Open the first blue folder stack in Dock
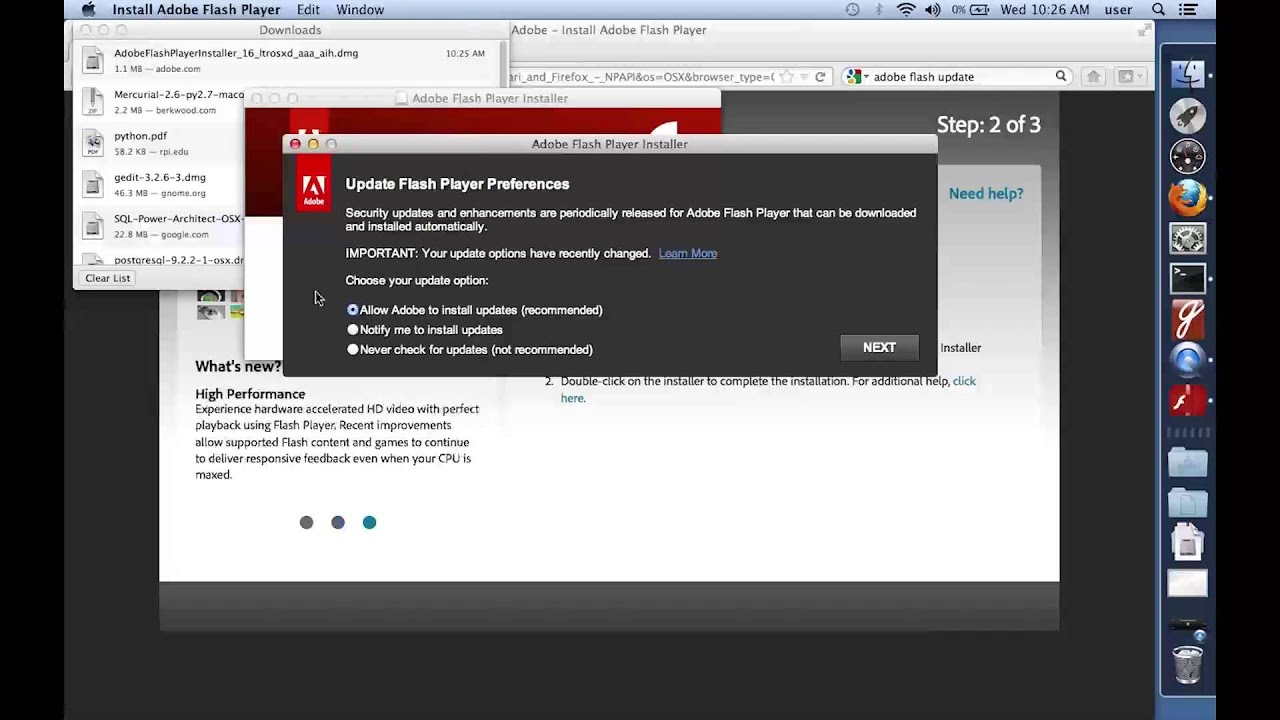The image size is (1280, 720). pos(1188,462)
